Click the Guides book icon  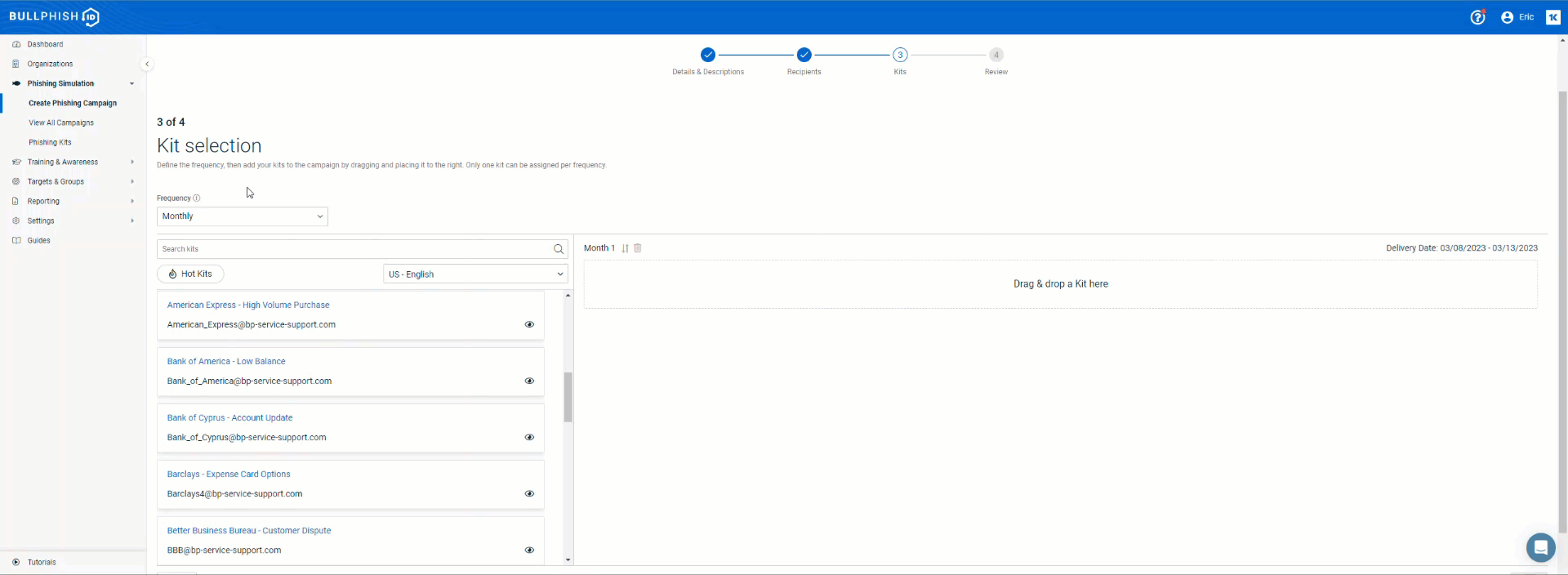click(16, 240)
